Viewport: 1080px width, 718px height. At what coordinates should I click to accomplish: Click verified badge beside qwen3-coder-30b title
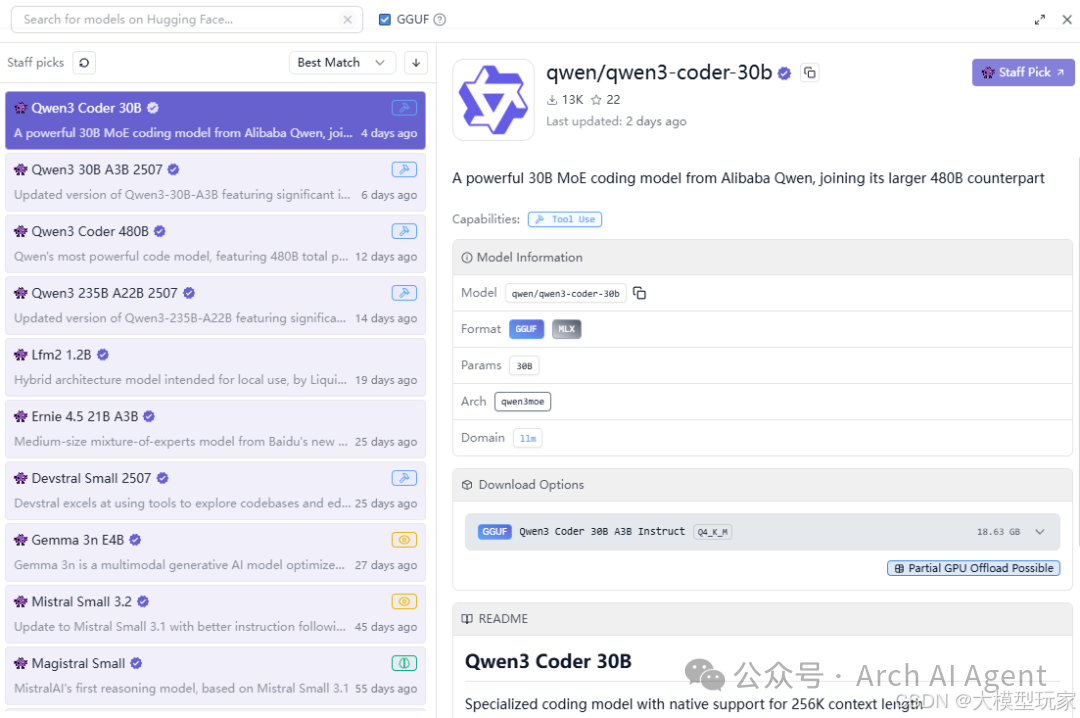[x=784, y=73]
